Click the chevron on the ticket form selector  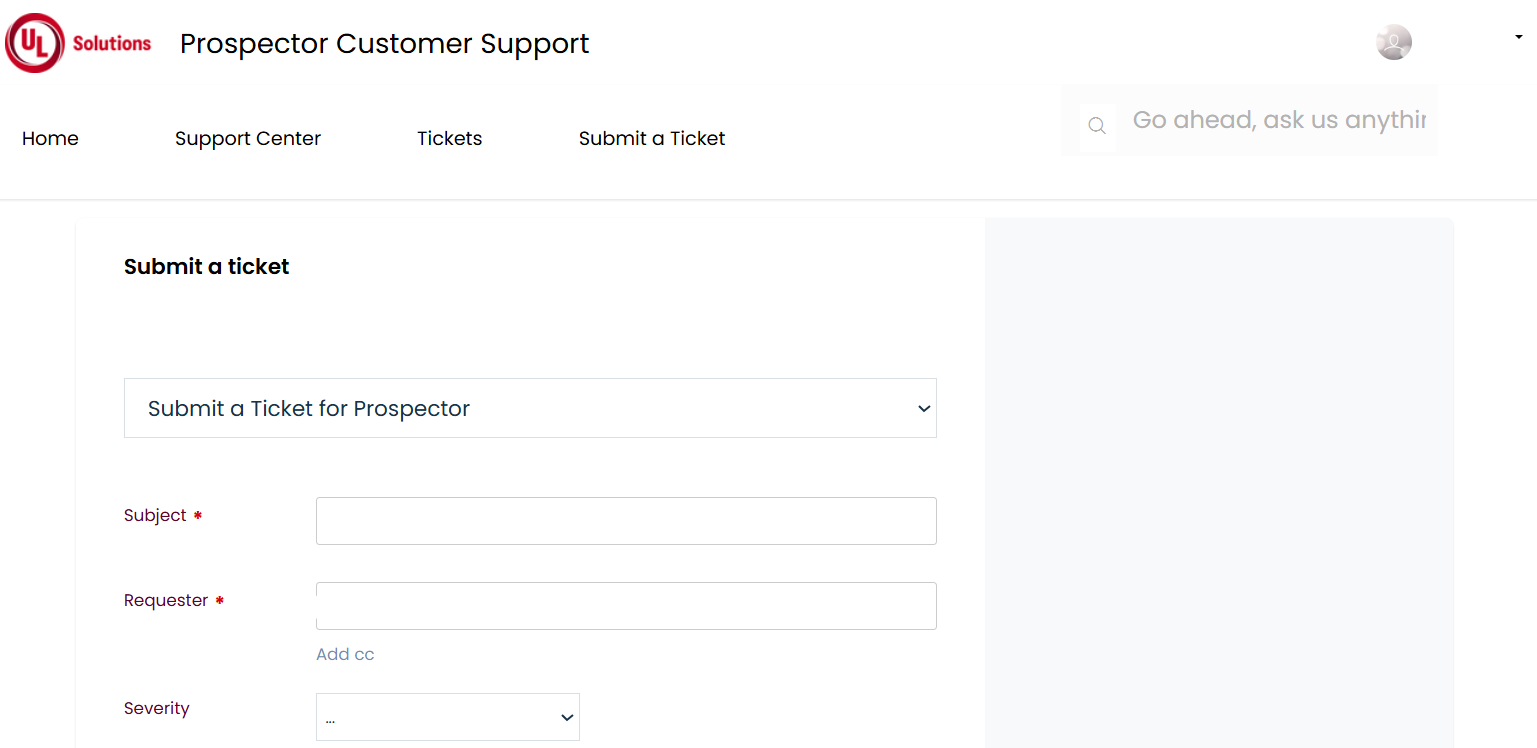[x=924, y=409]
